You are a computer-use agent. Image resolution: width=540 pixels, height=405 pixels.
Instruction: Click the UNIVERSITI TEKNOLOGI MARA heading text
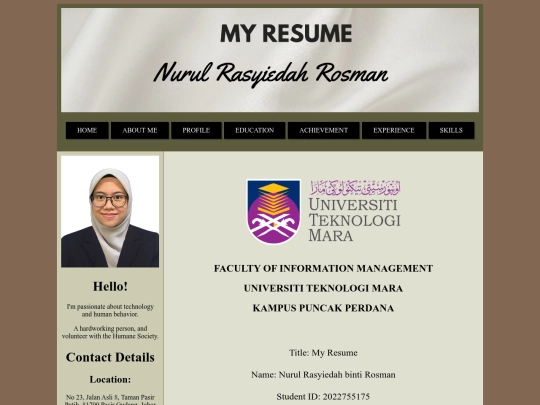point(323,288)
